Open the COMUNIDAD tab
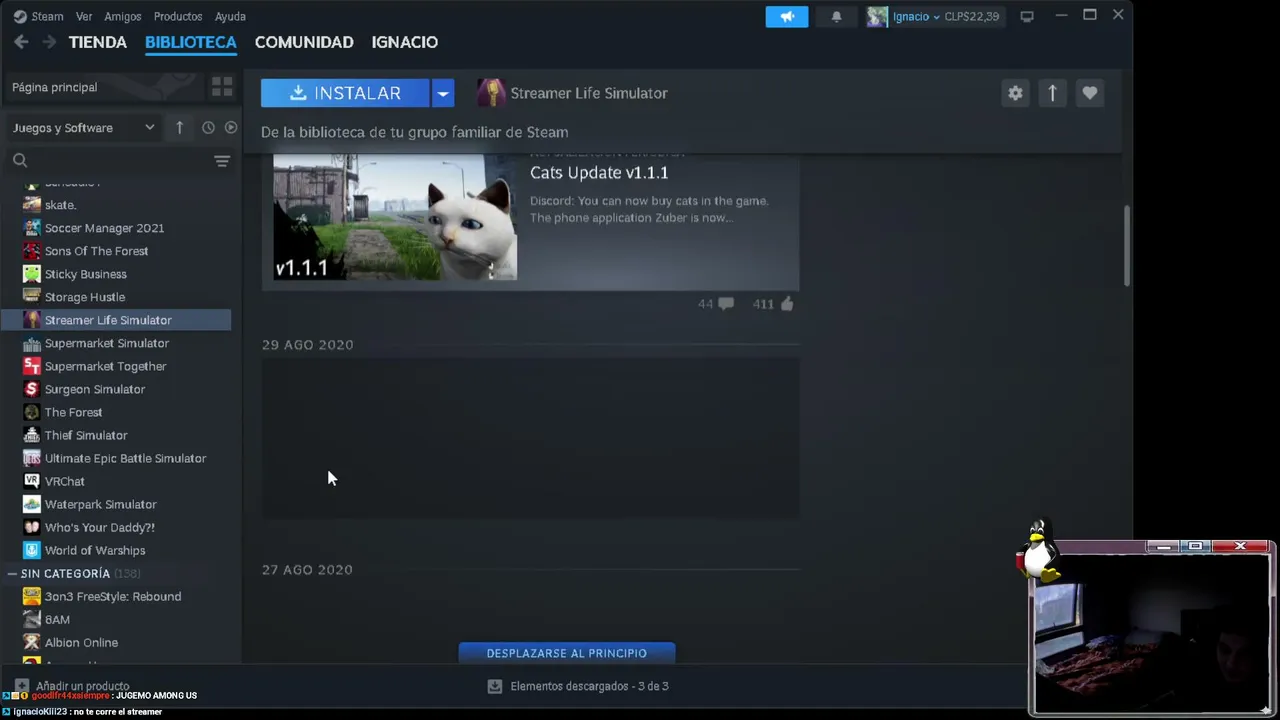 pos(304,42)
